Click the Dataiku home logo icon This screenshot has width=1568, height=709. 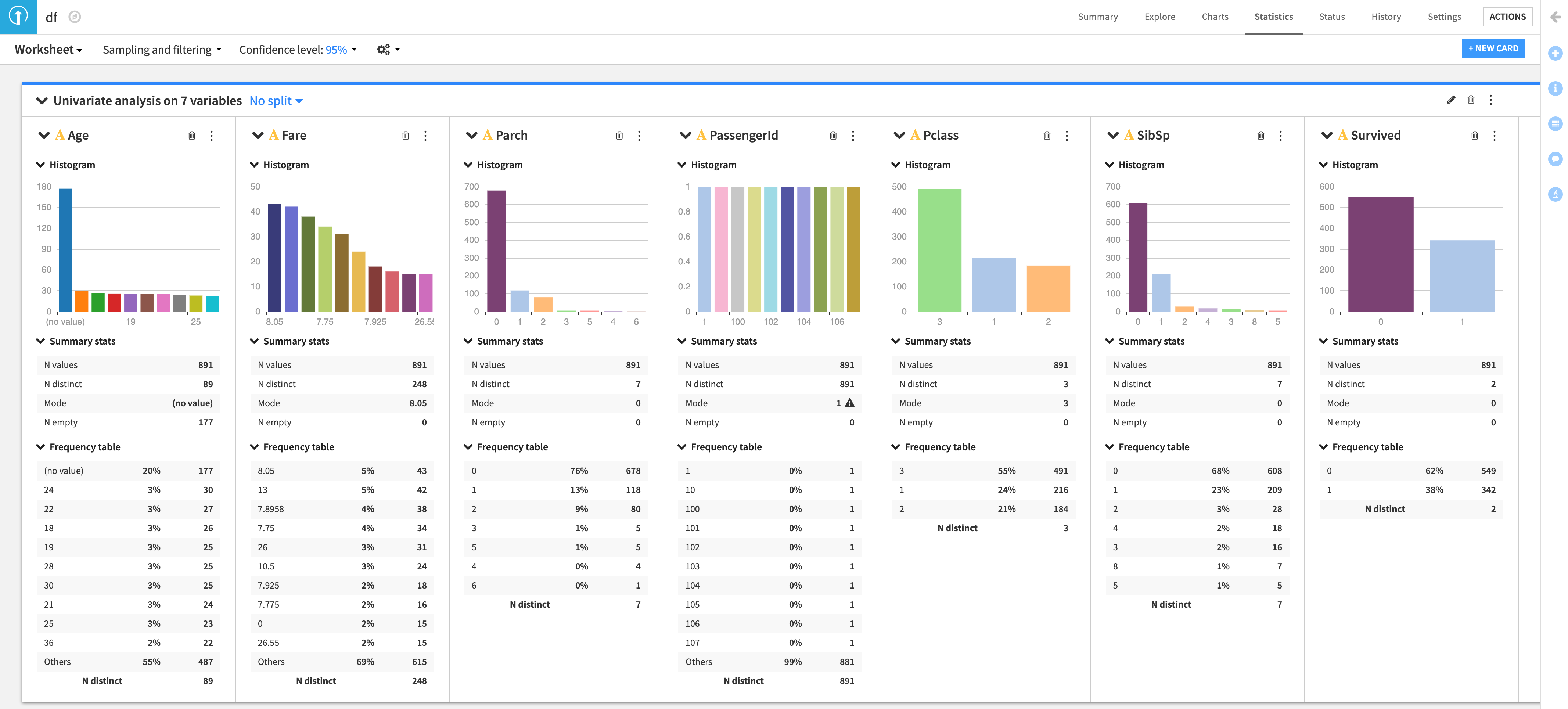(x=18, y=17)
